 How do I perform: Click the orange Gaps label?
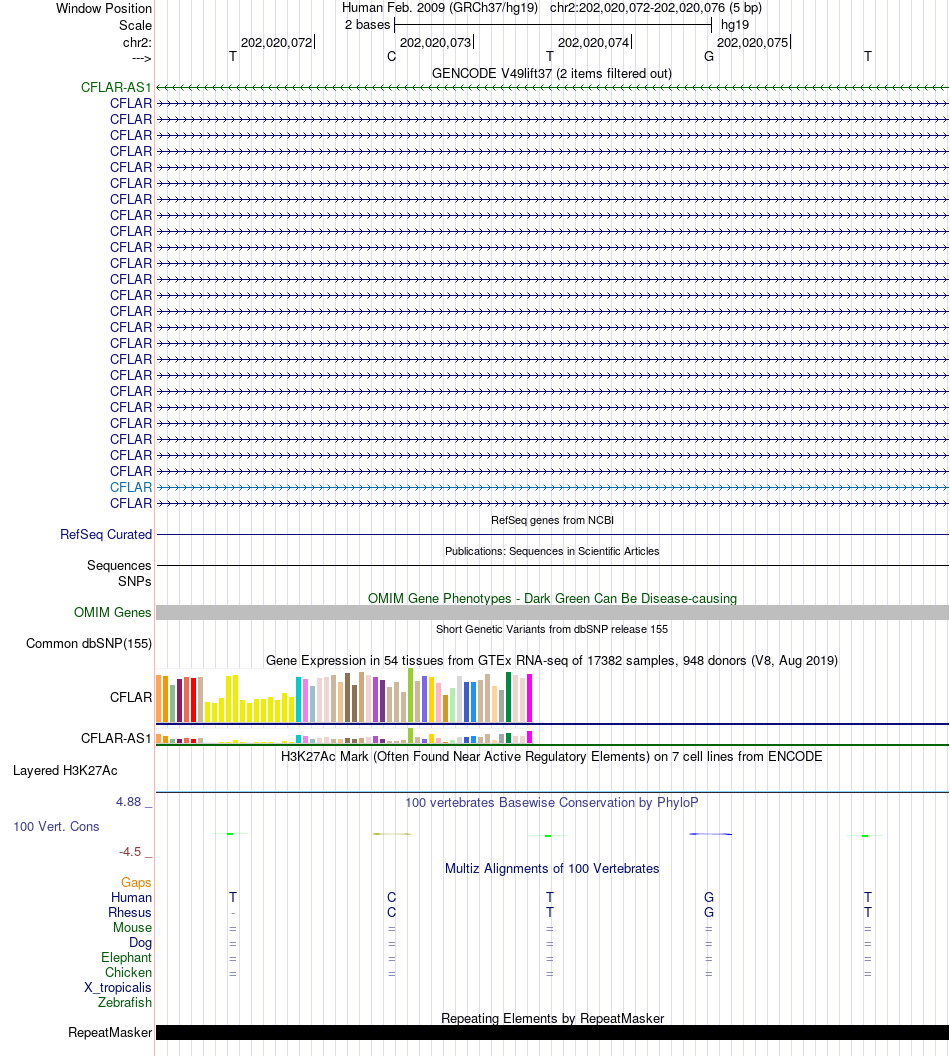coord(136,882)
